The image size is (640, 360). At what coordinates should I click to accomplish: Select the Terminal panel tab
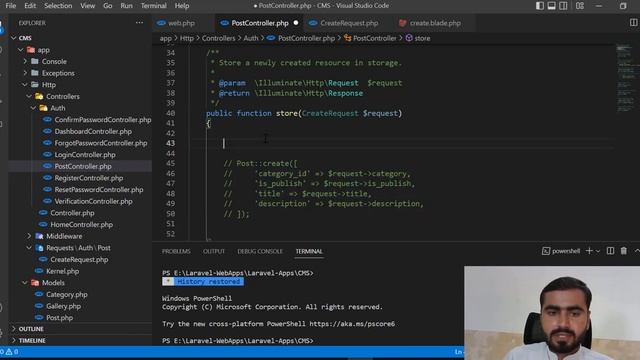pos(309,251)
